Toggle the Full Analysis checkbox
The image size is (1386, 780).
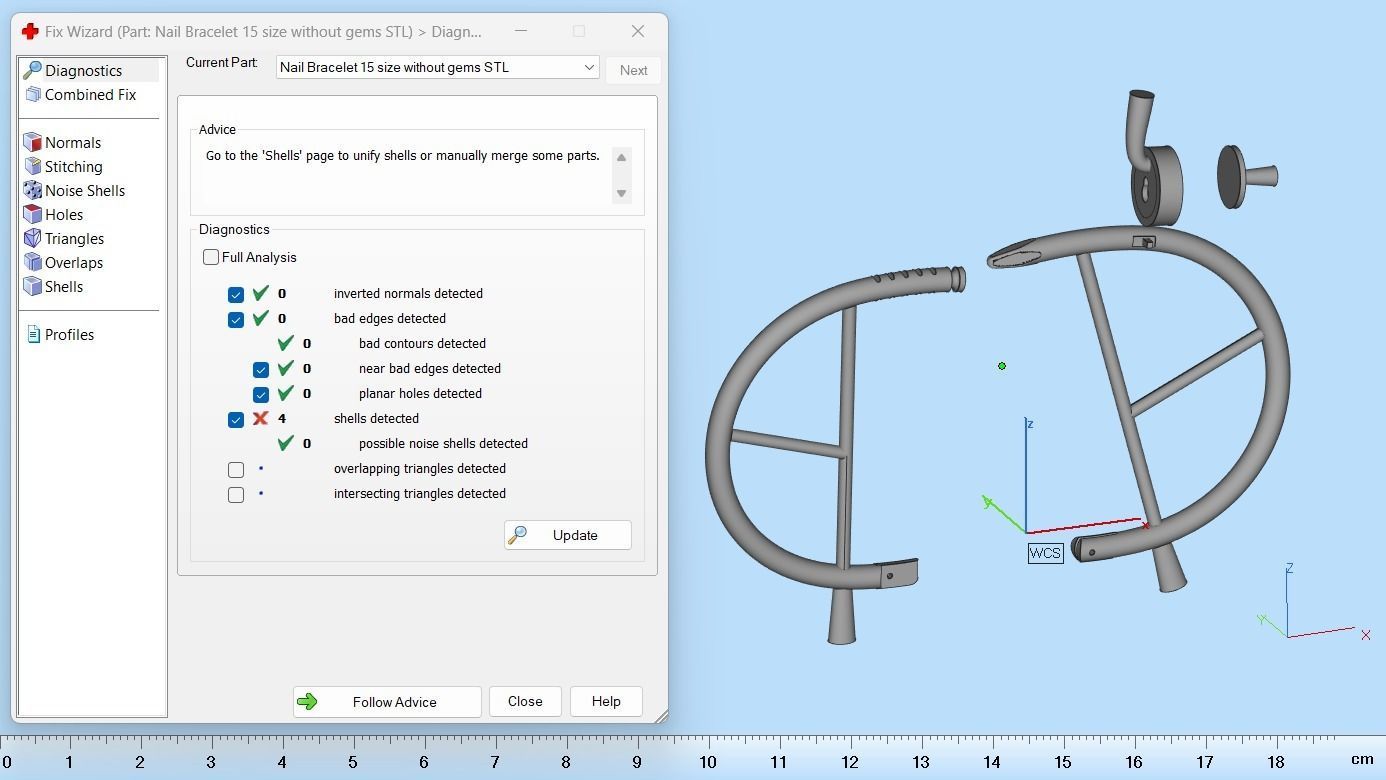[x=211, y=257]
